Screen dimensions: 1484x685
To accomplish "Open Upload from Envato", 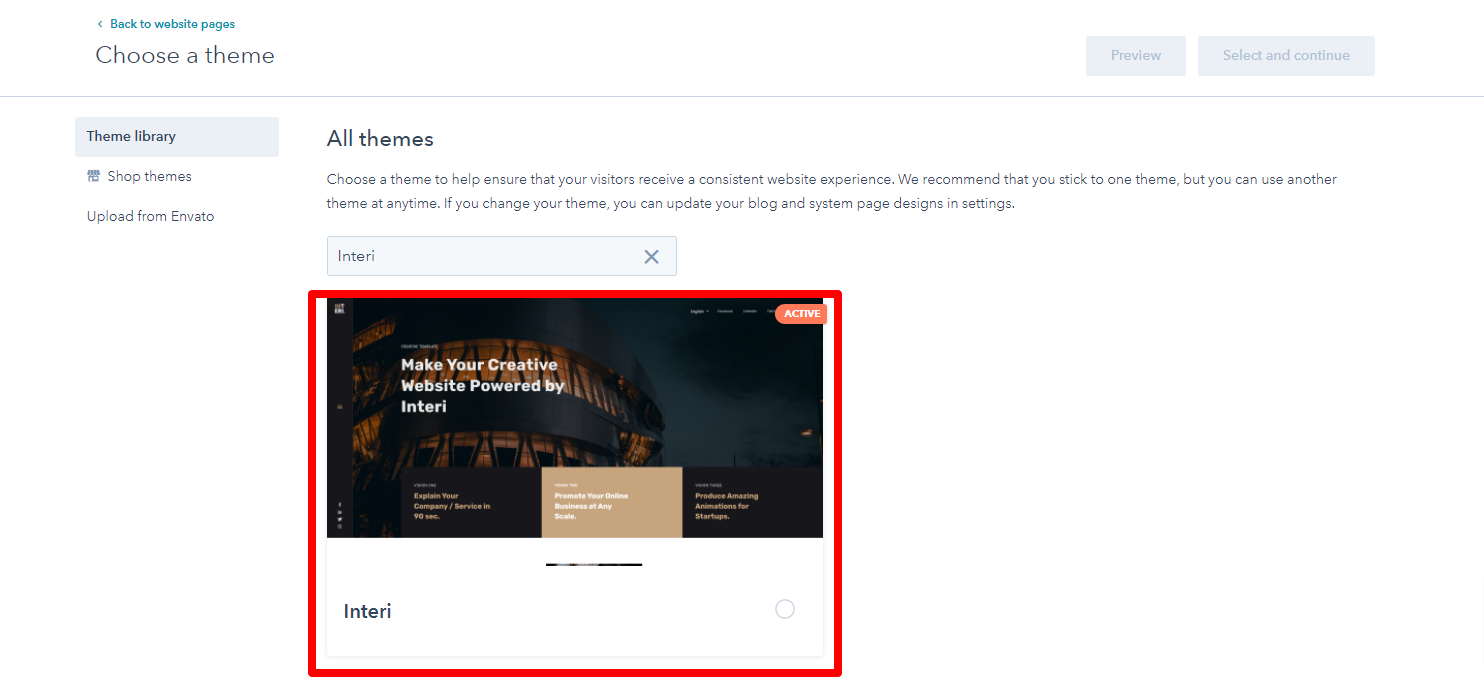I will [x=150, y=217].
